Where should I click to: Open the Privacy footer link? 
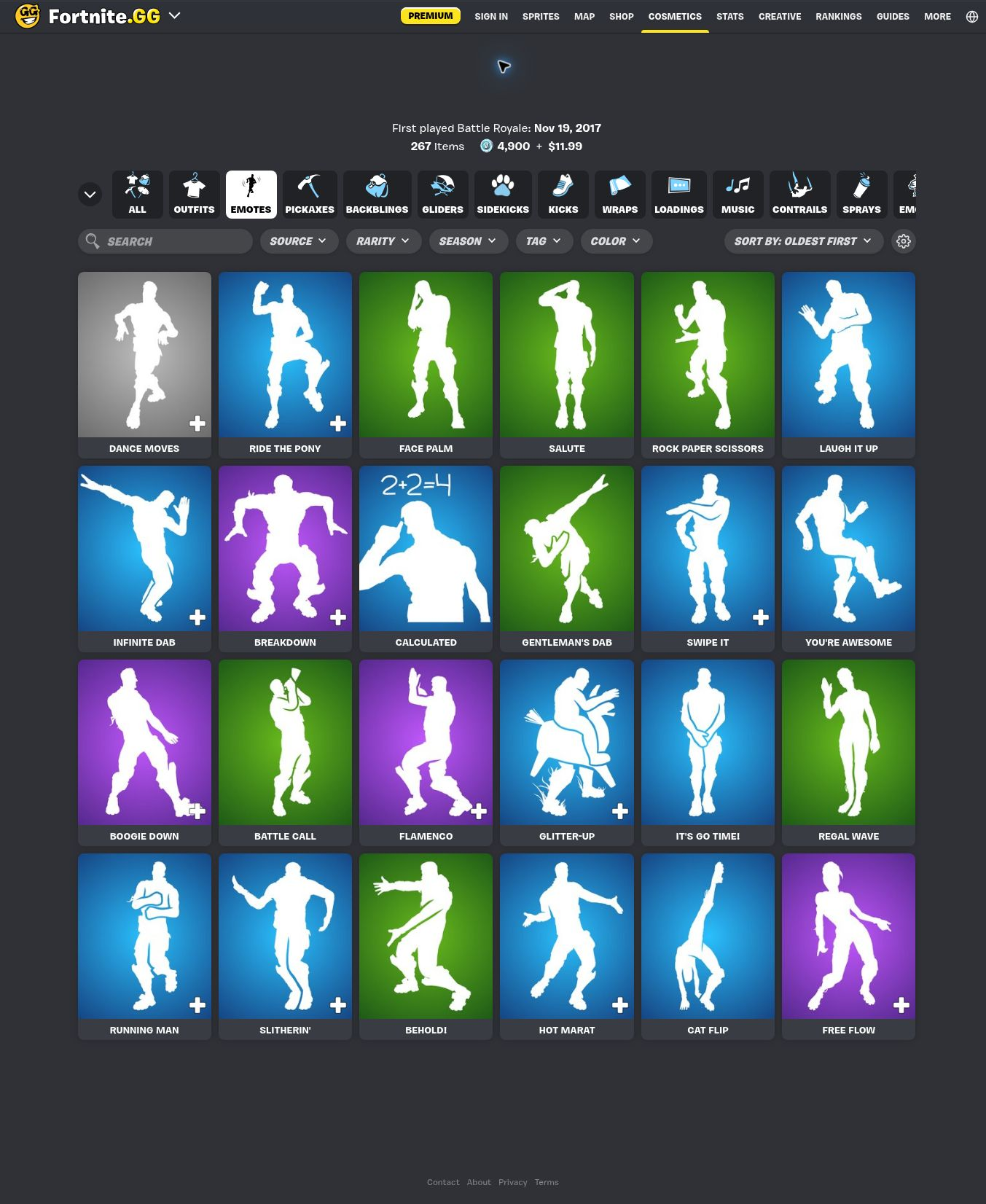tap(513, 1182)
